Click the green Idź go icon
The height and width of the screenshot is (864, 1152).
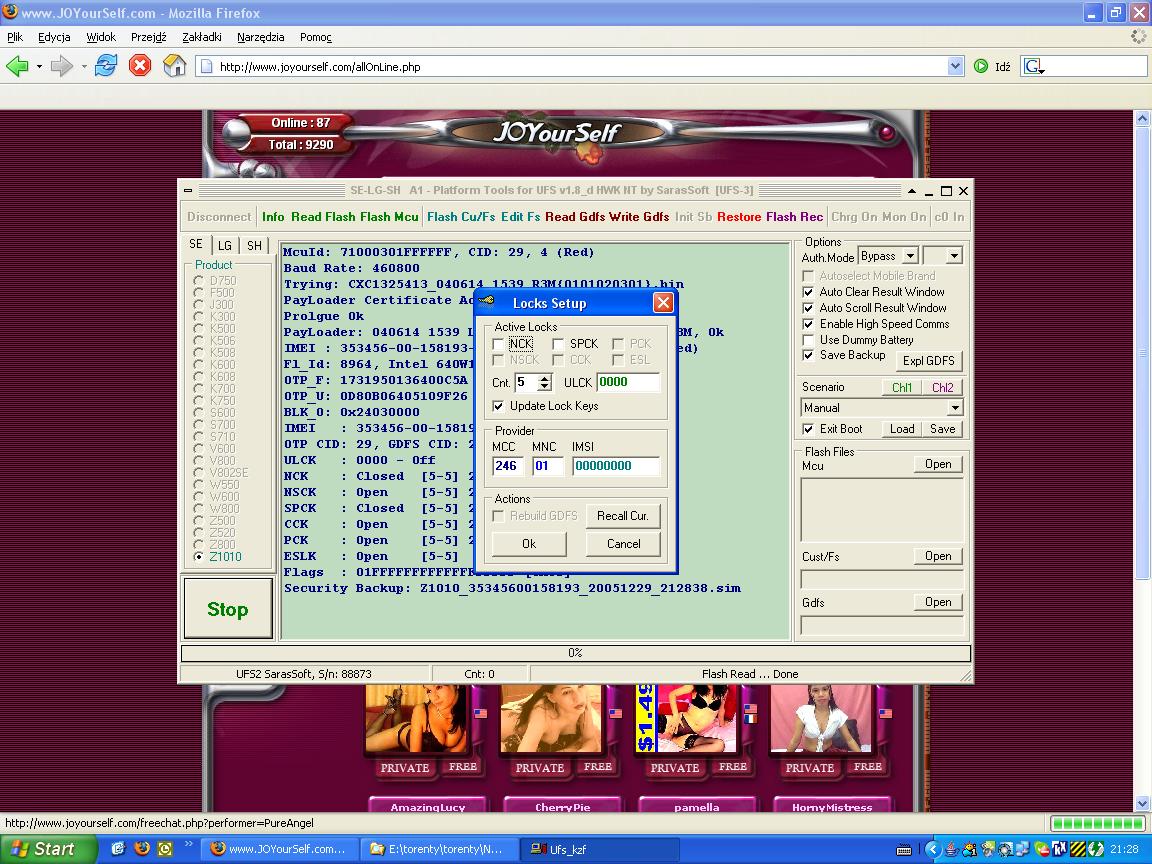981,66
